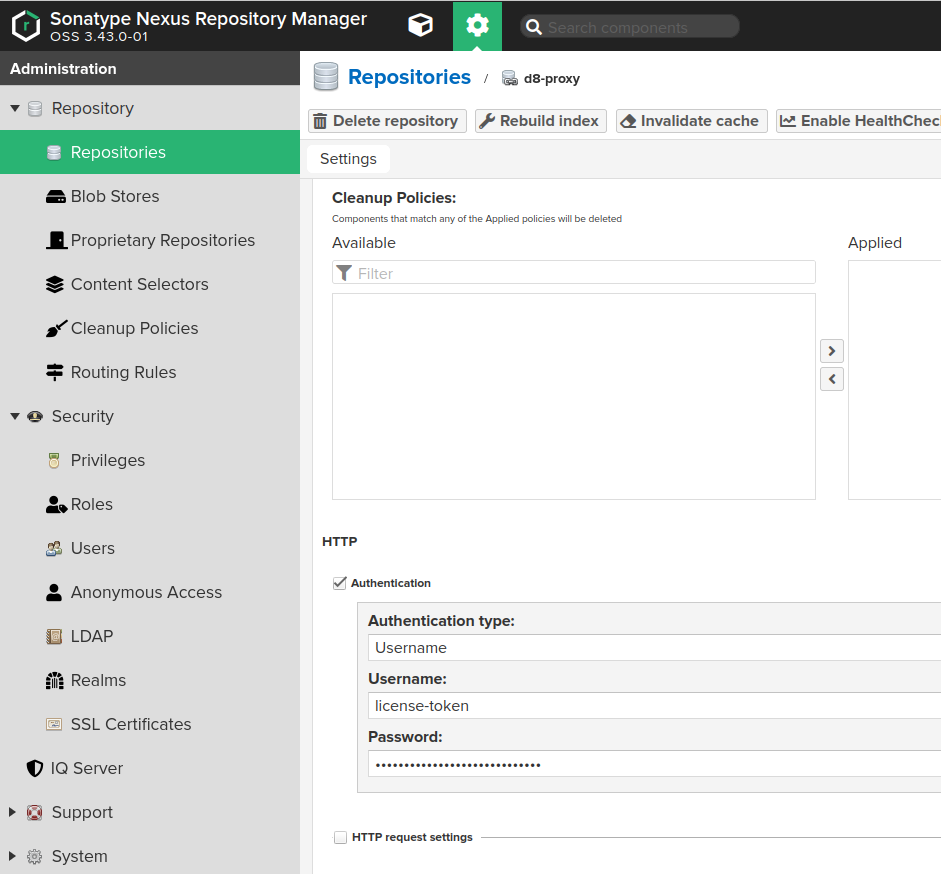Switch to the Settings tab
Viewport: 941px width, 874px height.
click(347, 158)
